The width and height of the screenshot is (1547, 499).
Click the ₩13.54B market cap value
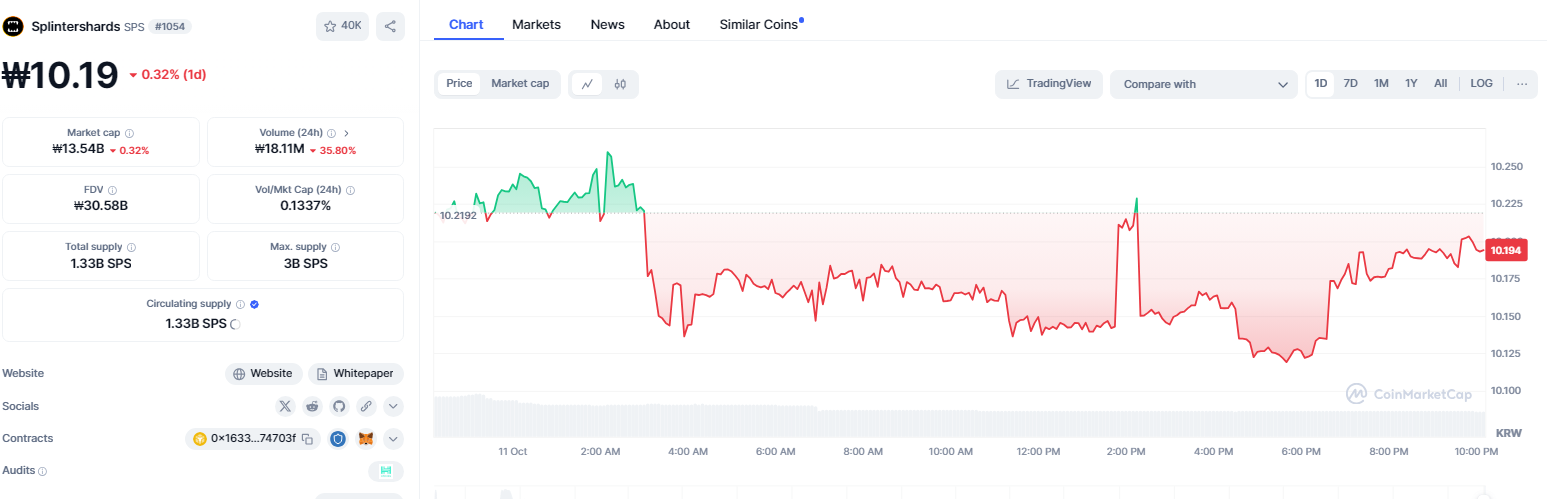(78, 150)
